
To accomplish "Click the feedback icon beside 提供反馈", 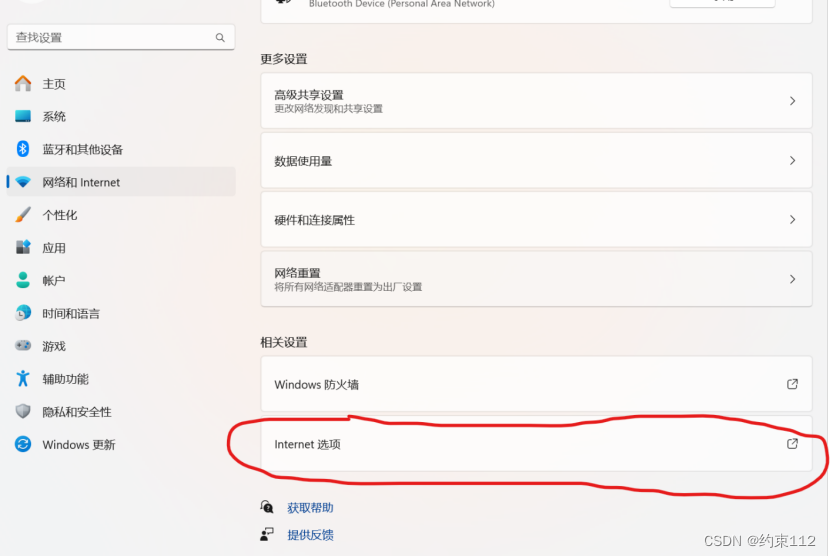I will pos(267,534).
